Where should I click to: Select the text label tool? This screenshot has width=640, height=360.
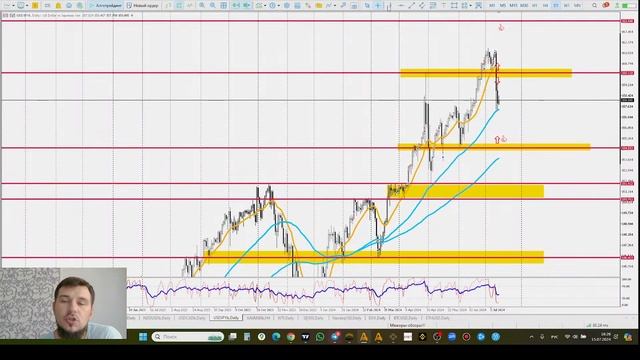(444, 6)
